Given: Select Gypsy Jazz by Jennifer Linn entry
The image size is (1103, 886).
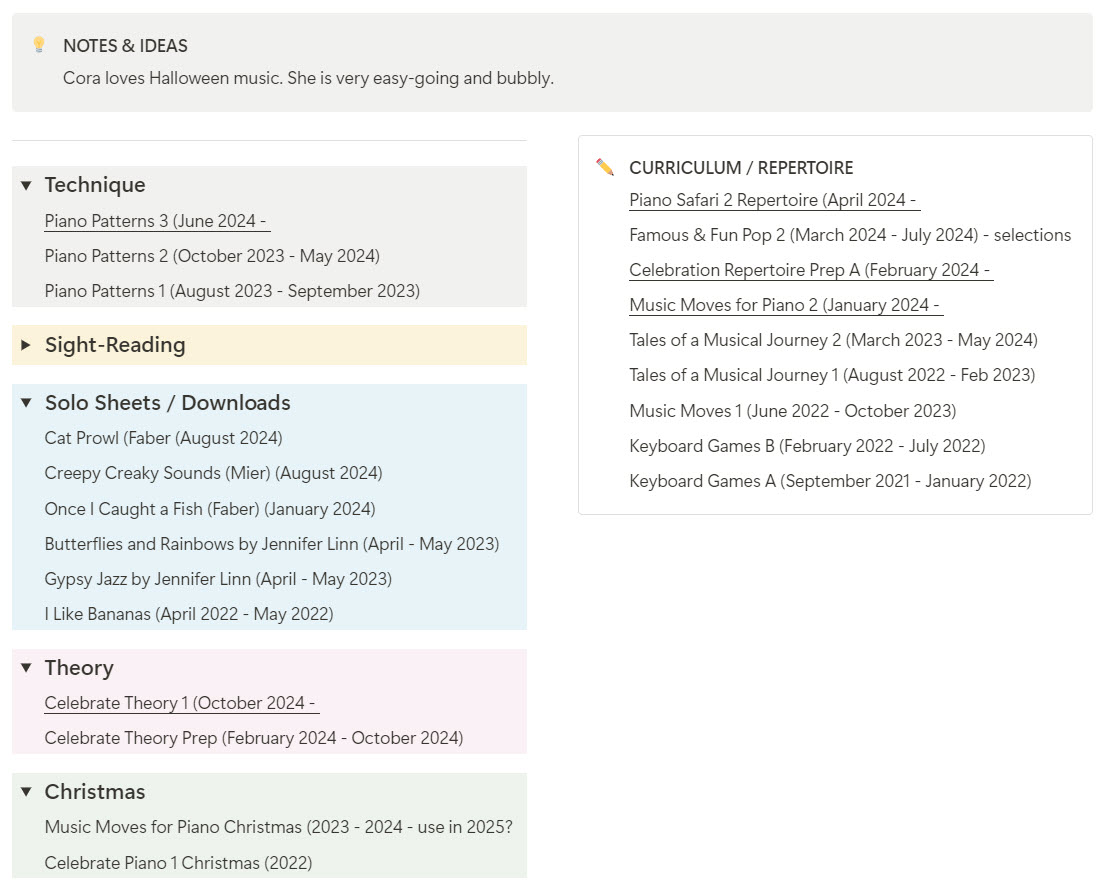Looking at the screenshot, I should pyautogui.click(x=218, y=579).
